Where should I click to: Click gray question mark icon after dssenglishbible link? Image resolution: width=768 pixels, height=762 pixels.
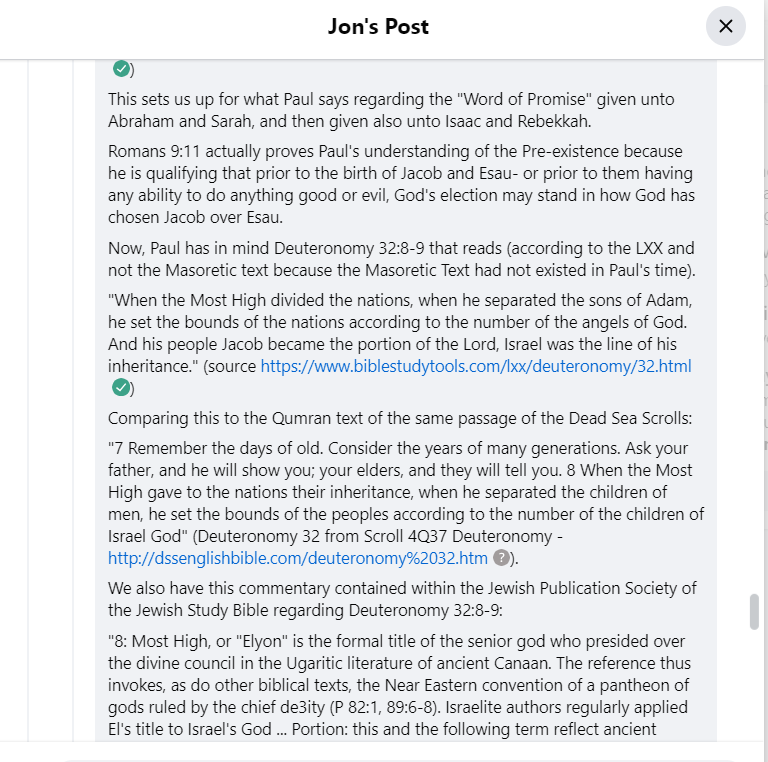[x=501, y=557]
